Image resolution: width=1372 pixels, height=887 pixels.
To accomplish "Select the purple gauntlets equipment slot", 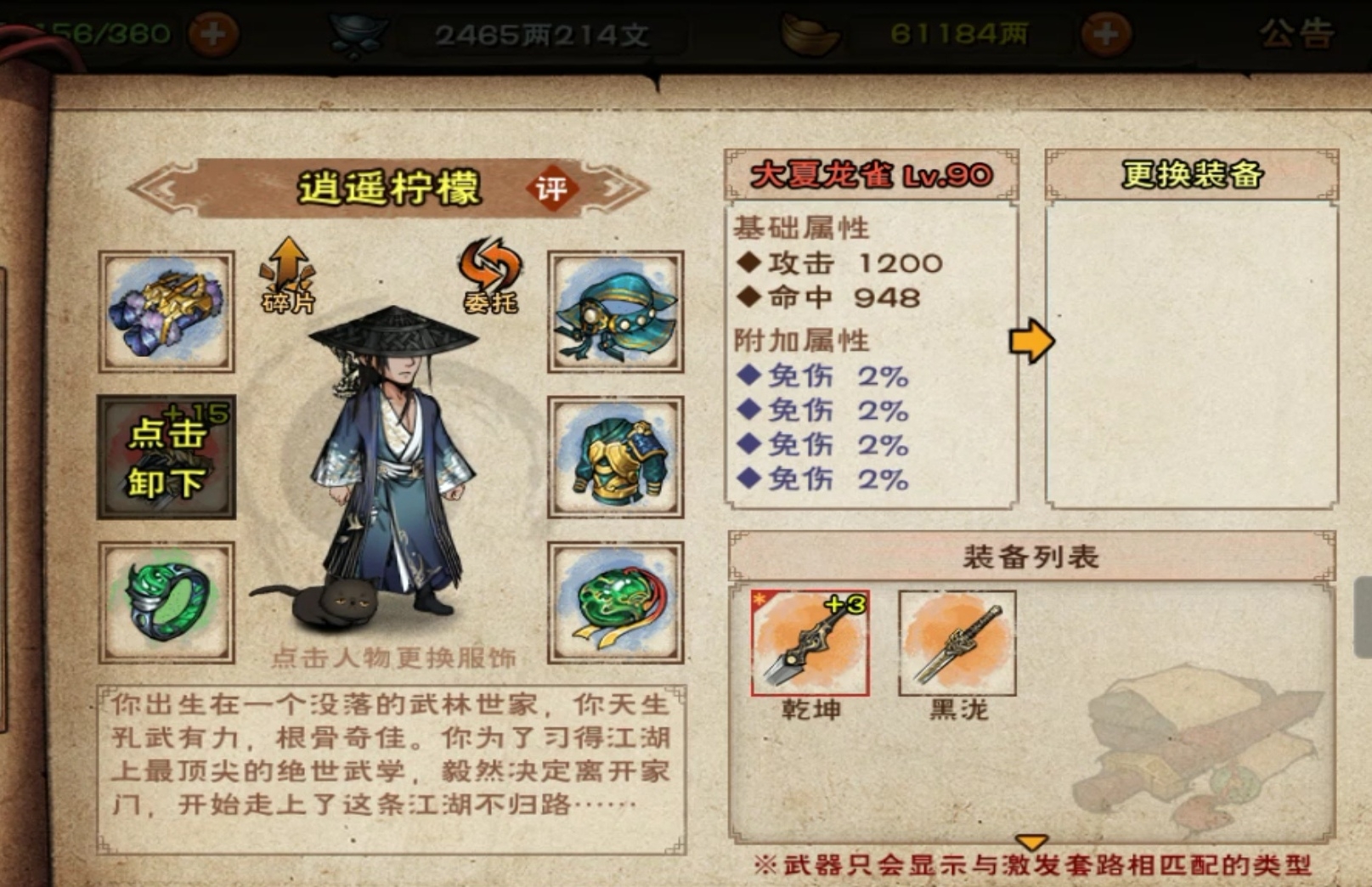I will (167, 312).
